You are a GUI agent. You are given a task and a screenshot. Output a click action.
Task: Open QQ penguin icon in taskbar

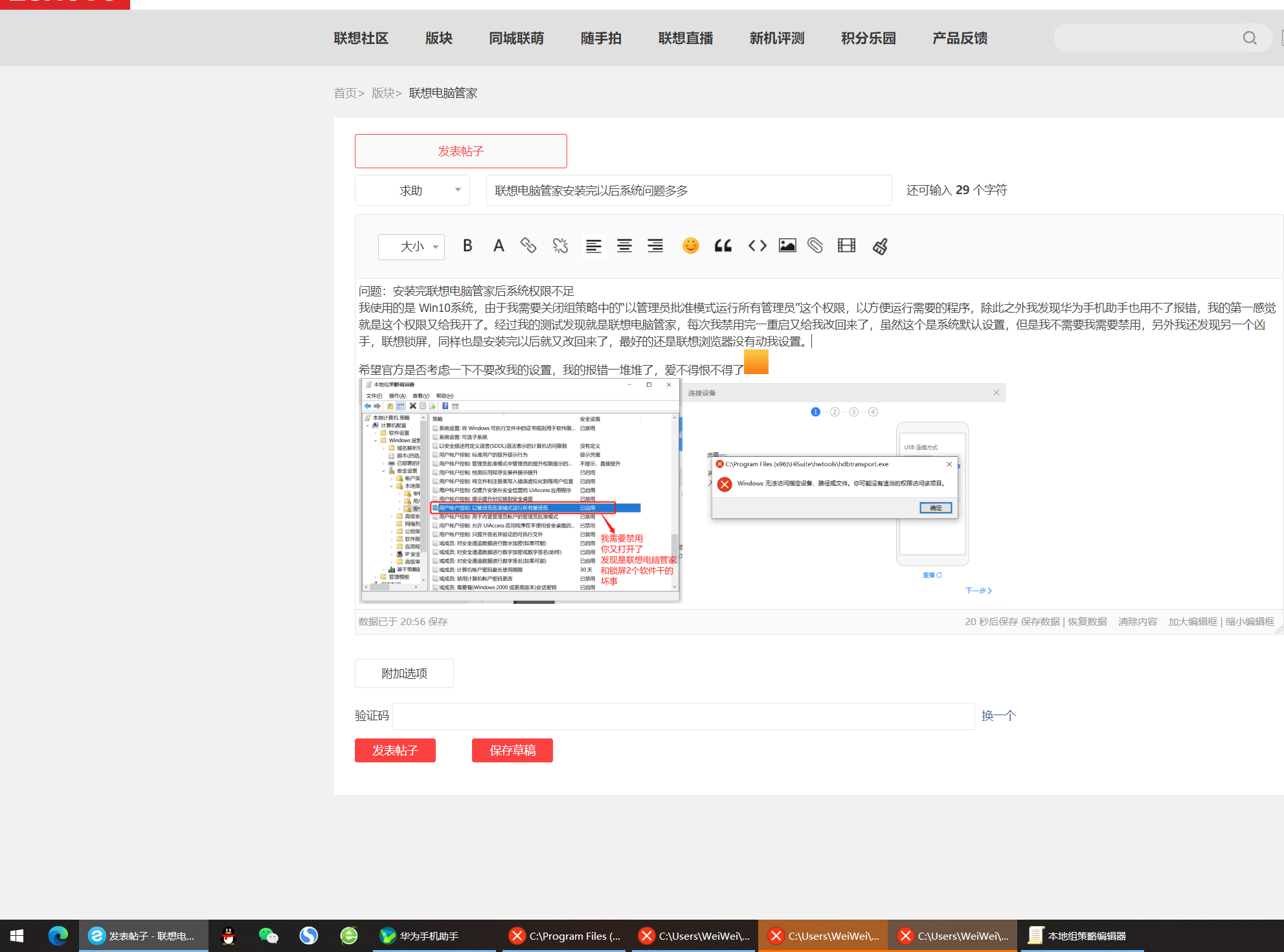coord(229,936)
